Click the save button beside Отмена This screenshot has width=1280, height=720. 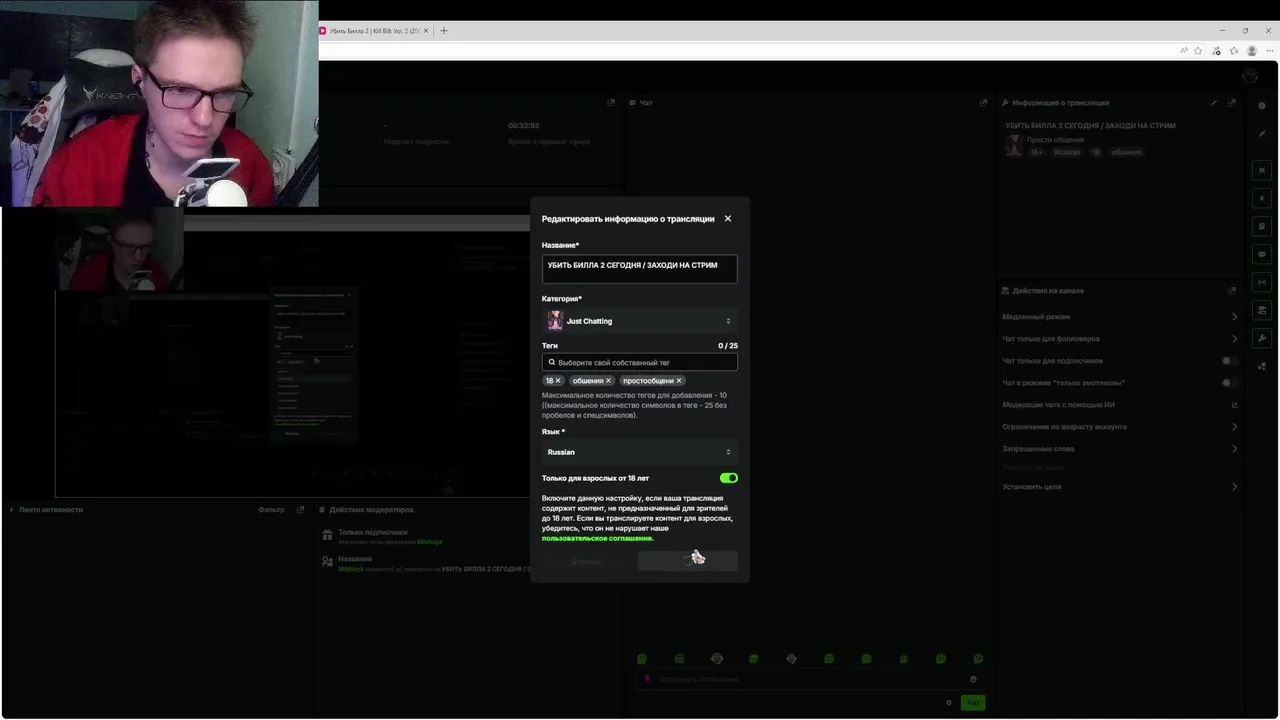coord(688,562)
